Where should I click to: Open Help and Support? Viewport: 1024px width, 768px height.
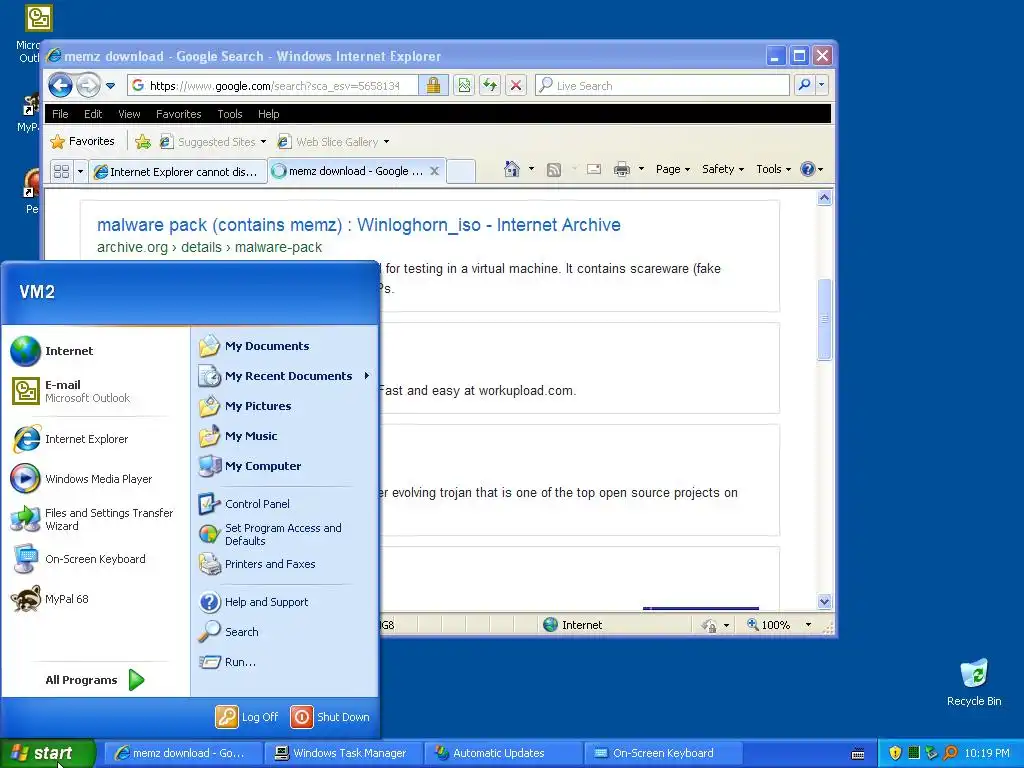[284, 602]
